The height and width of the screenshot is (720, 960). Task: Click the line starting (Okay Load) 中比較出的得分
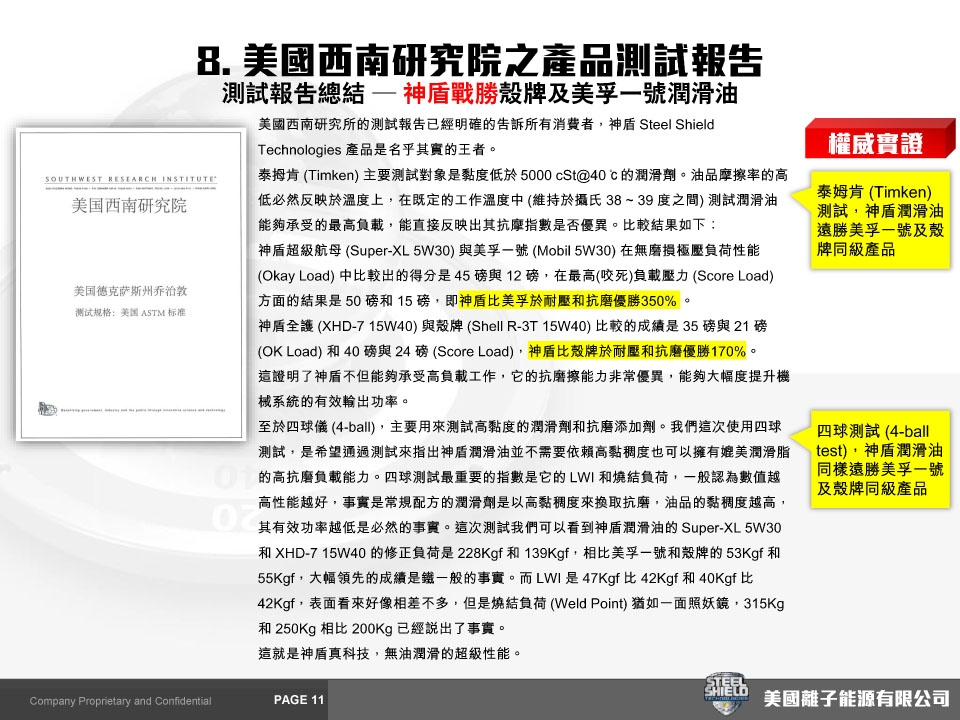point(516,276)
